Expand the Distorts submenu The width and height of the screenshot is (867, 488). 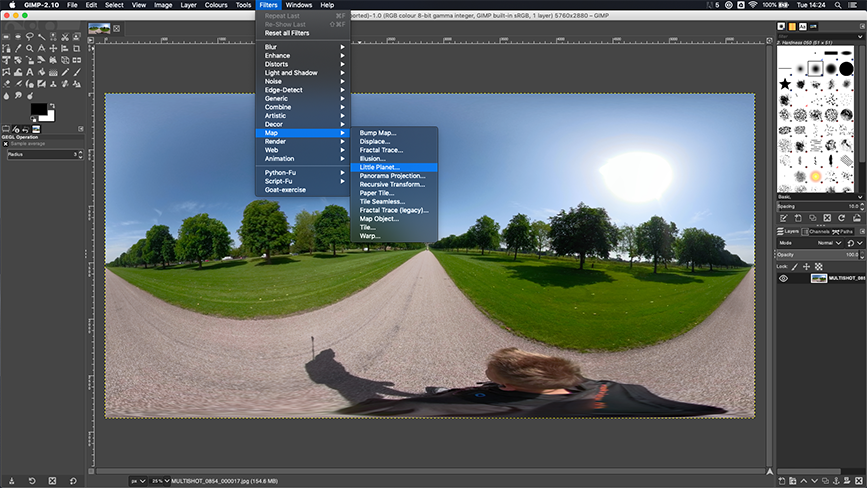302,64
